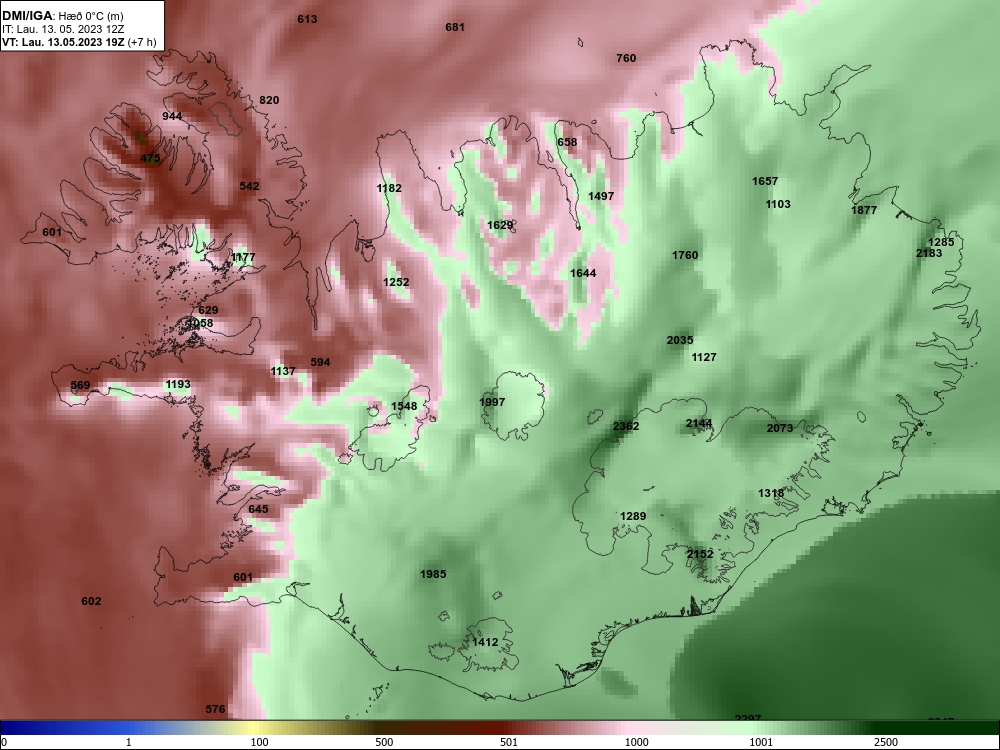Click the 1001 label on the color scale

[x=761, y=743]
